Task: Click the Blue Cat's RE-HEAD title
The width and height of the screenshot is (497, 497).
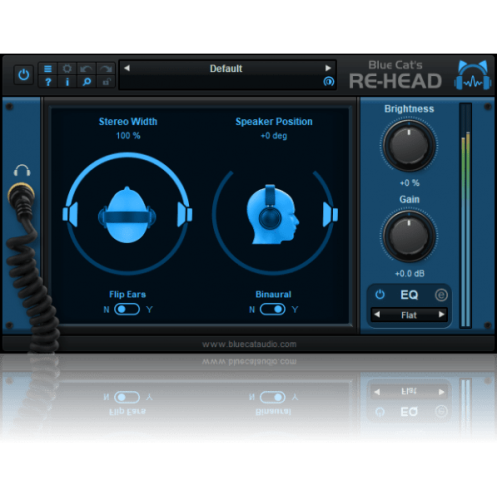Action: pyautogui.click(x=395, y=75)
